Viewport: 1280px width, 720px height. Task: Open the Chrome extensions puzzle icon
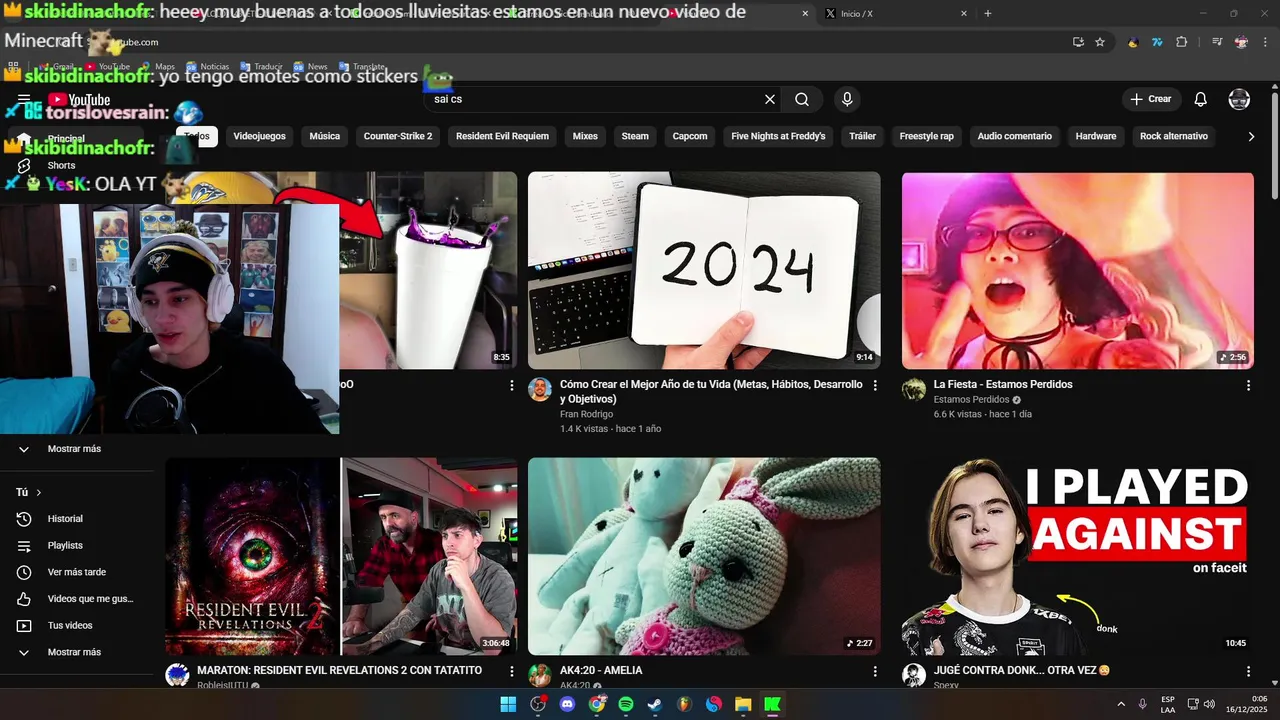point(1182,42)
